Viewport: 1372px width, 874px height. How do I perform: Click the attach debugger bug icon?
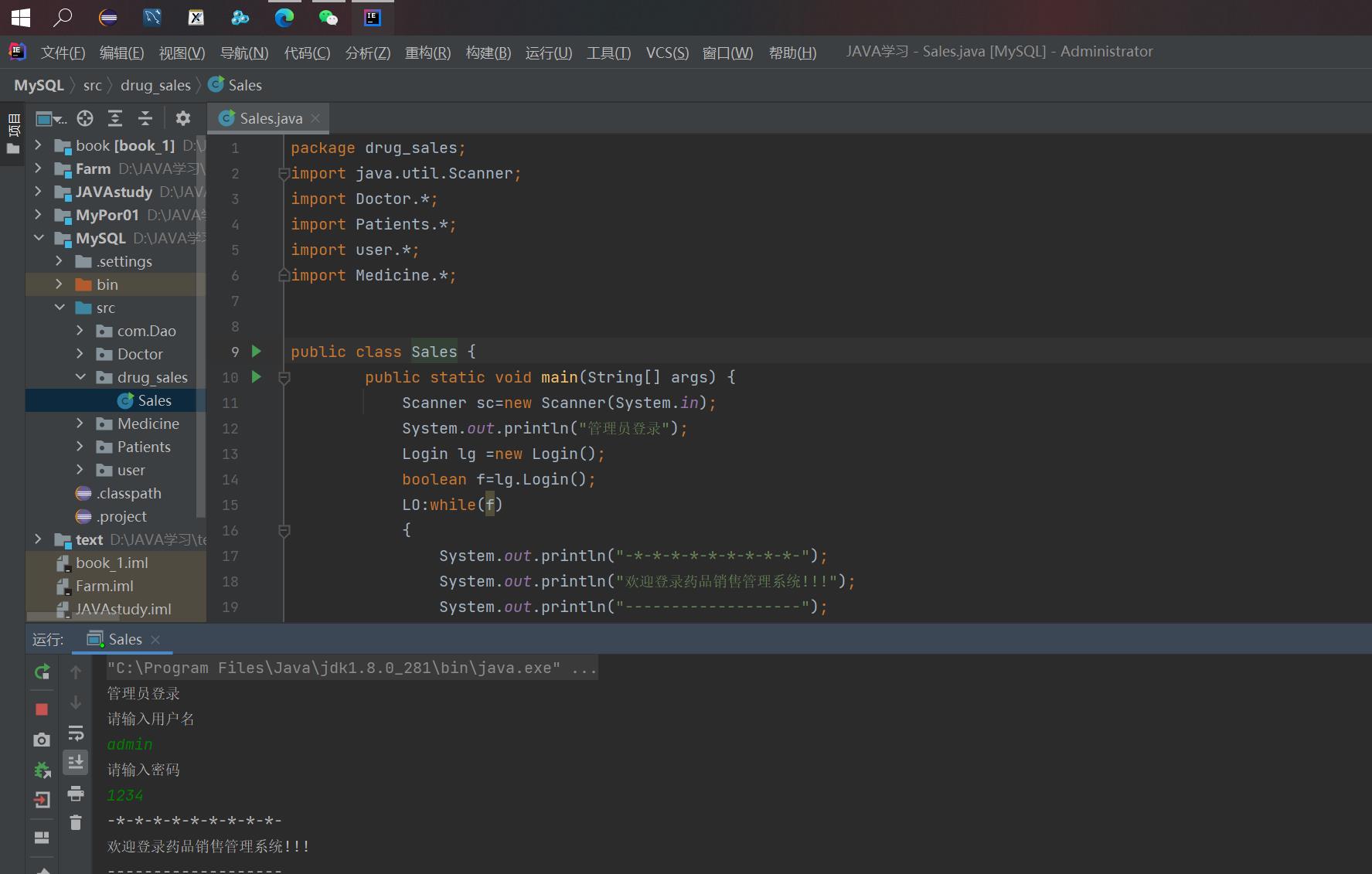pyautogui.click(x=42, y=770)
